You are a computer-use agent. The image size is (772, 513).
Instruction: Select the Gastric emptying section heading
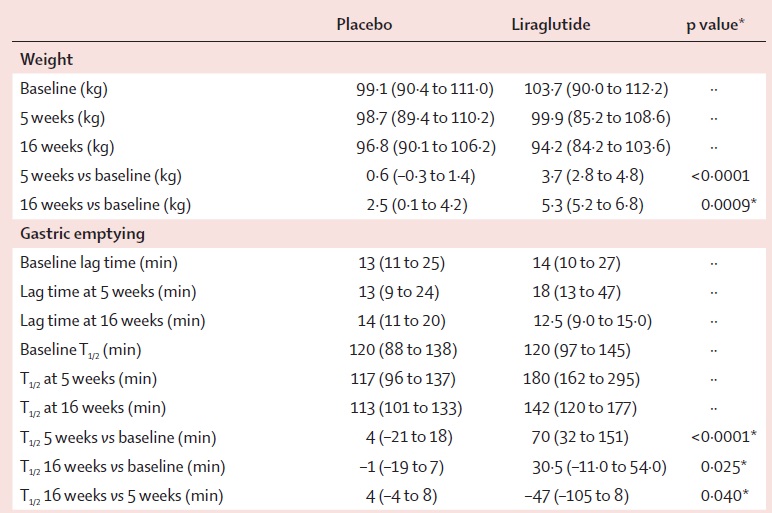[82, 233]
